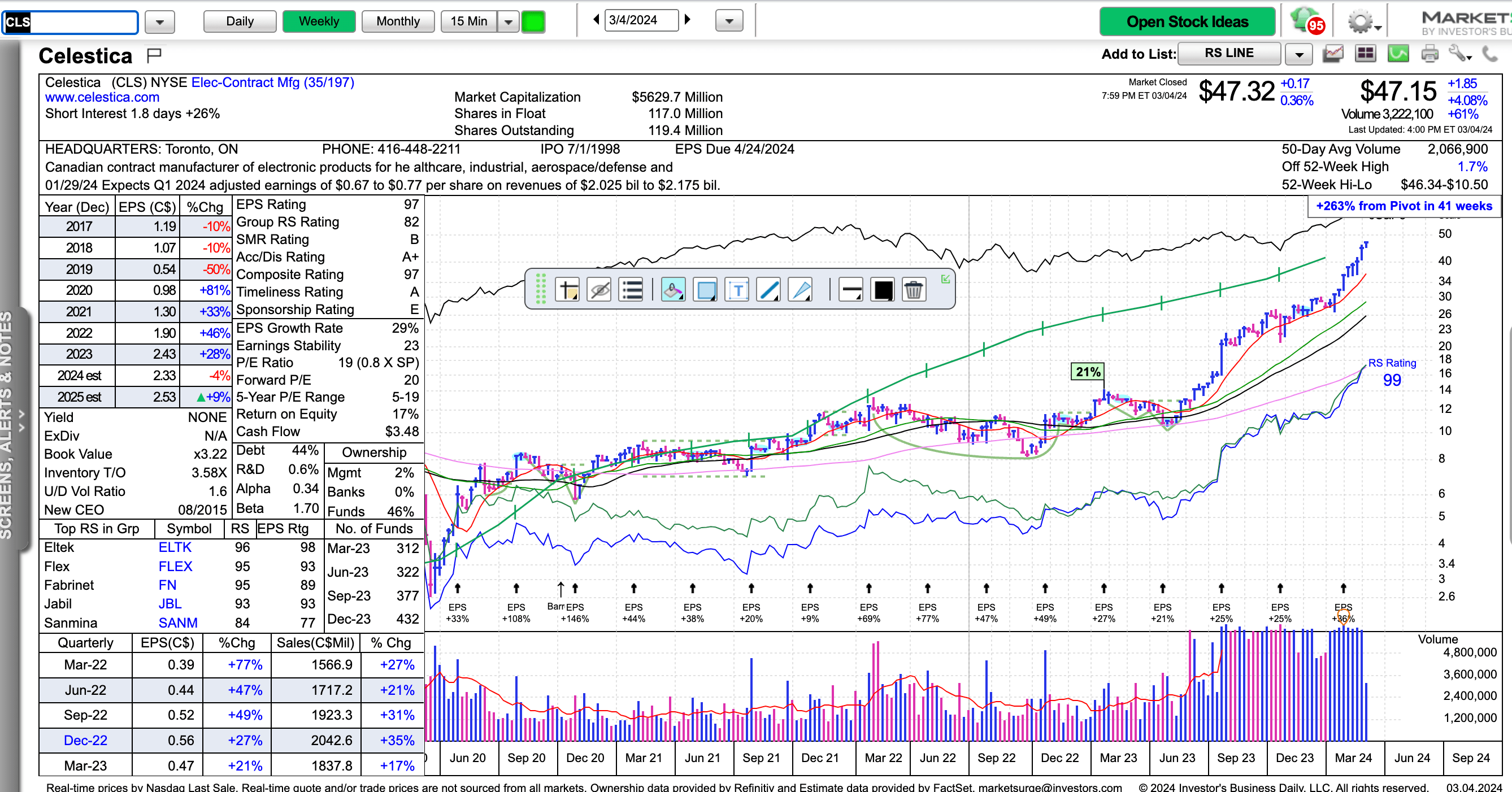Screen dimensions: 1512x792
Task: Open the www.celestica.com link
Action: point(102,97)
